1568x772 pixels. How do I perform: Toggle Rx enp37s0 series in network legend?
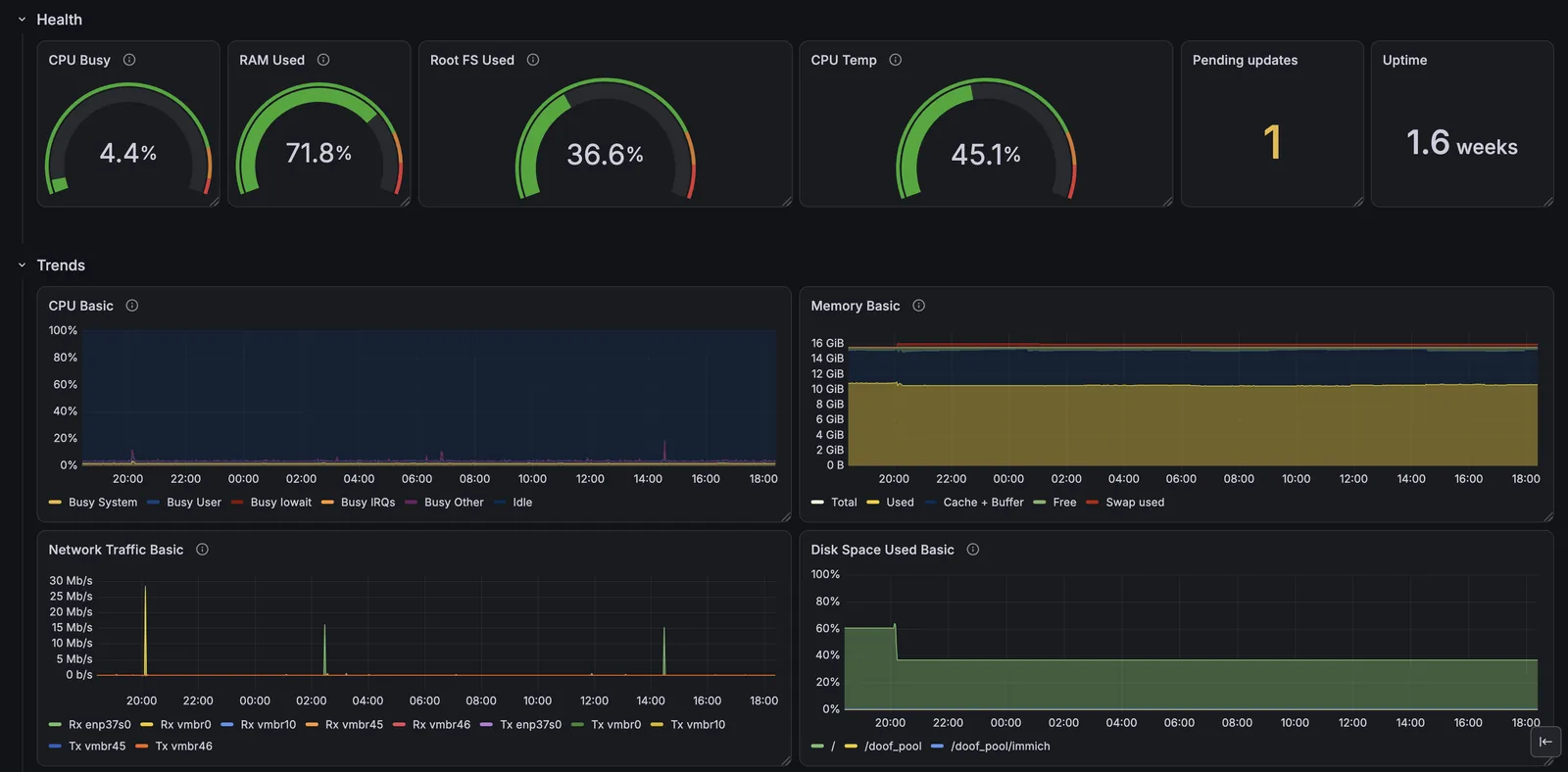point(100,725)
